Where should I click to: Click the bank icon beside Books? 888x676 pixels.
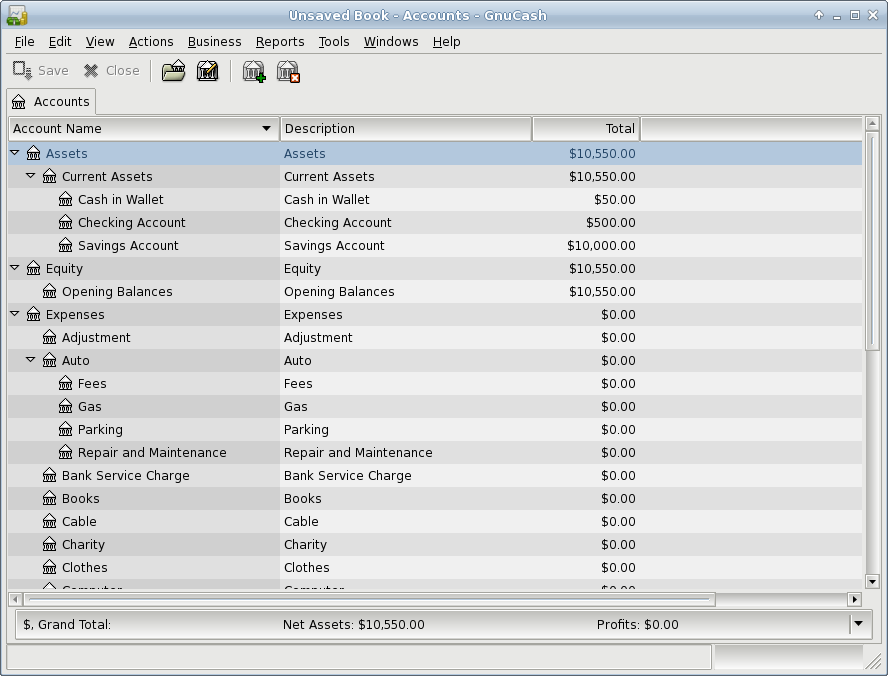49,498
